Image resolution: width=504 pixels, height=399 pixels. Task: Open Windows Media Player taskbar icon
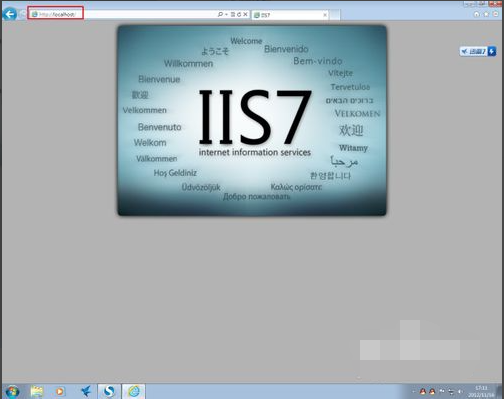pos(60,391)
